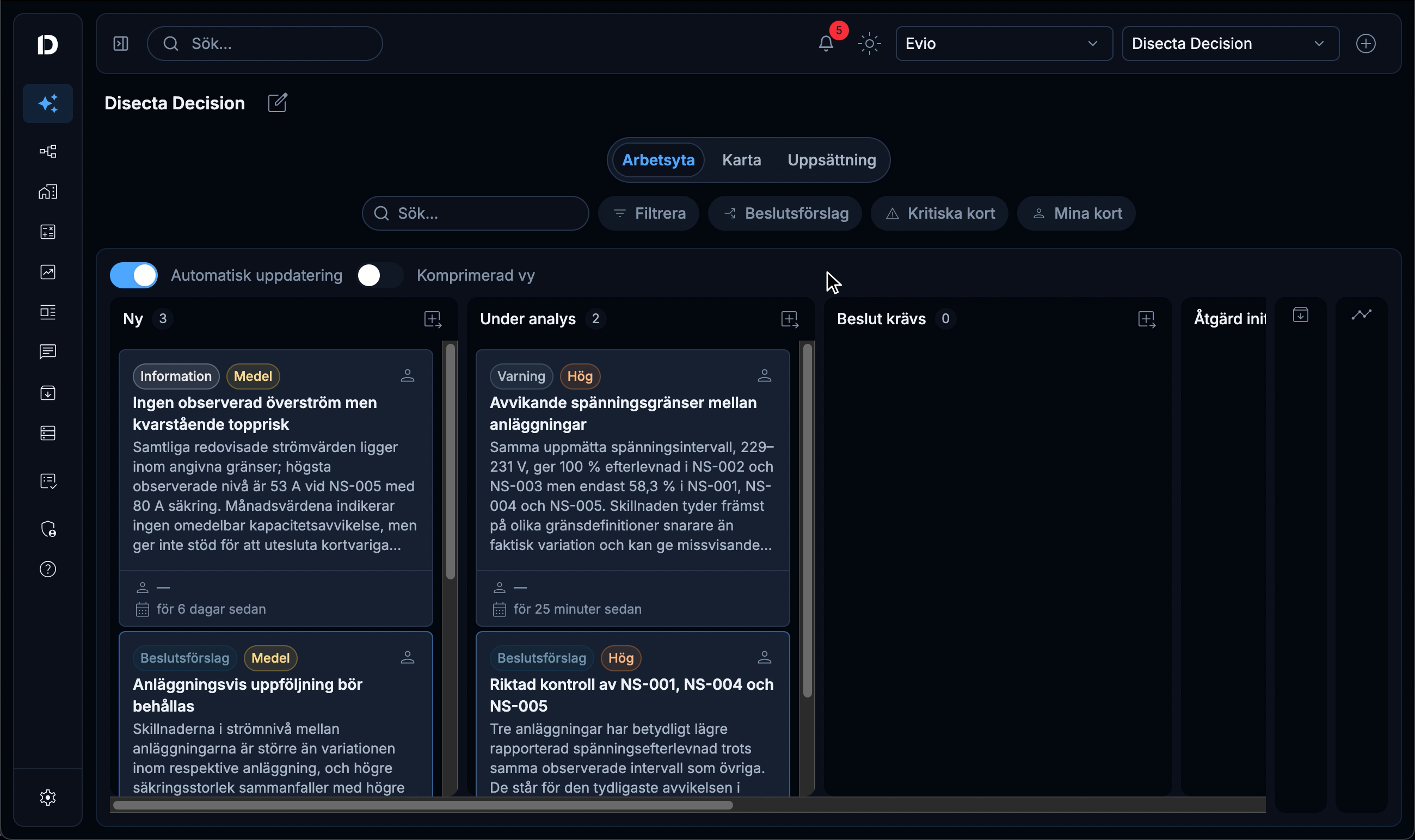
Task: Expand the Evio dropdown
Action: (1004, 44)
